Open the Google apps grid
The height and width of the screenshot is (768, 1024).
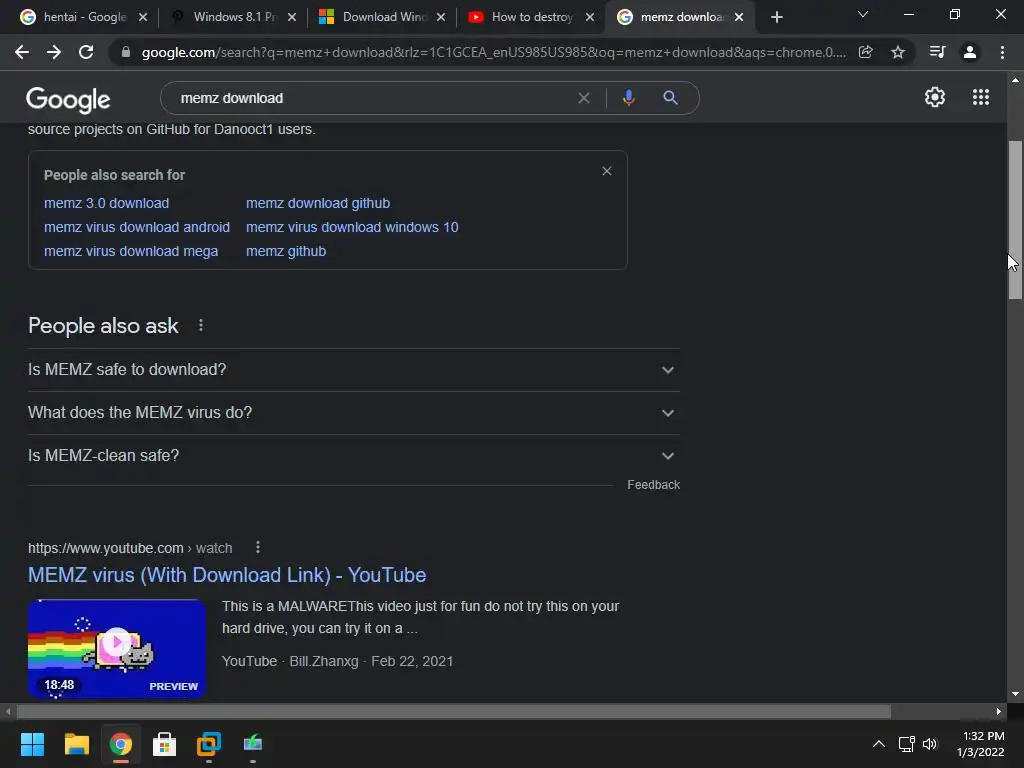pos(981,97)
